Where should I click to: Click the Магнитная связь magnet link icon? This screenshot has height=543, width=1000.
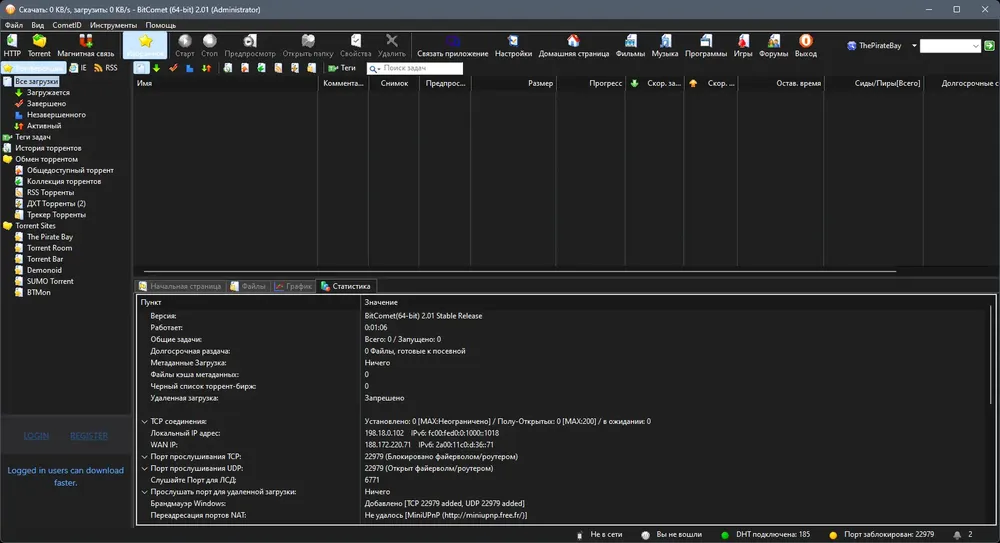click(85, 45)
